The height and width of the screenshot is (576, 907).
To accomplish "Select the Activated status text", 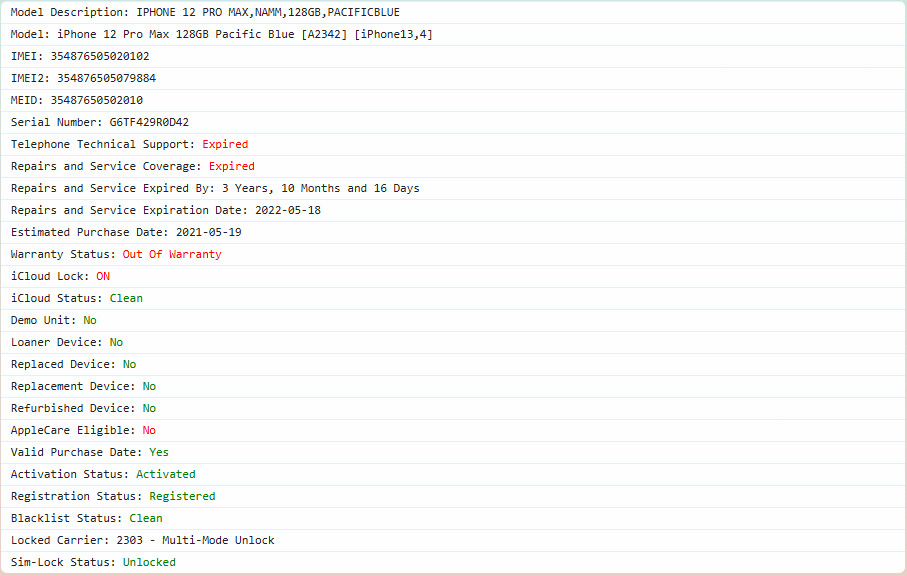I will 165,474.
